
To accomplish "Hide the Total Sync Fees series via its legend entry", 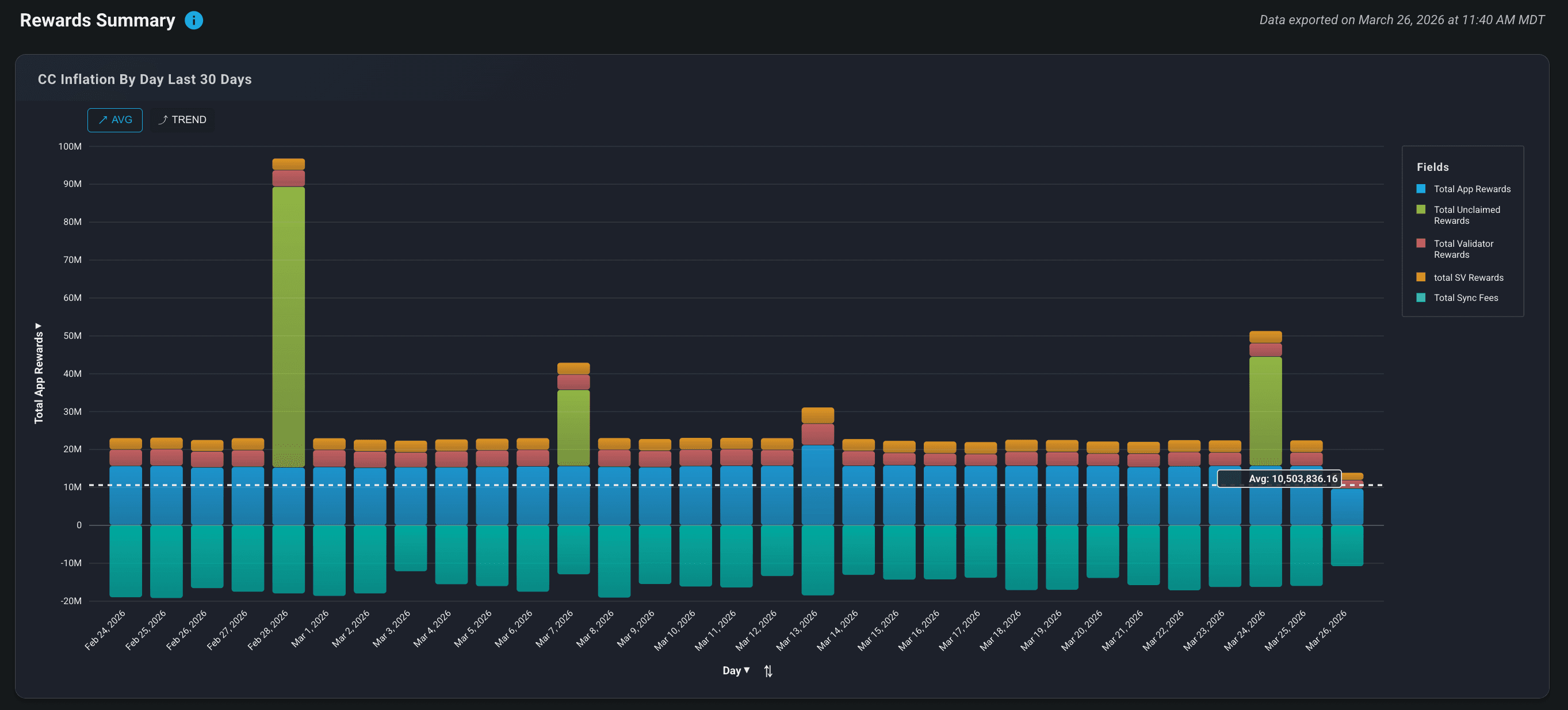I will [1466, 298].
